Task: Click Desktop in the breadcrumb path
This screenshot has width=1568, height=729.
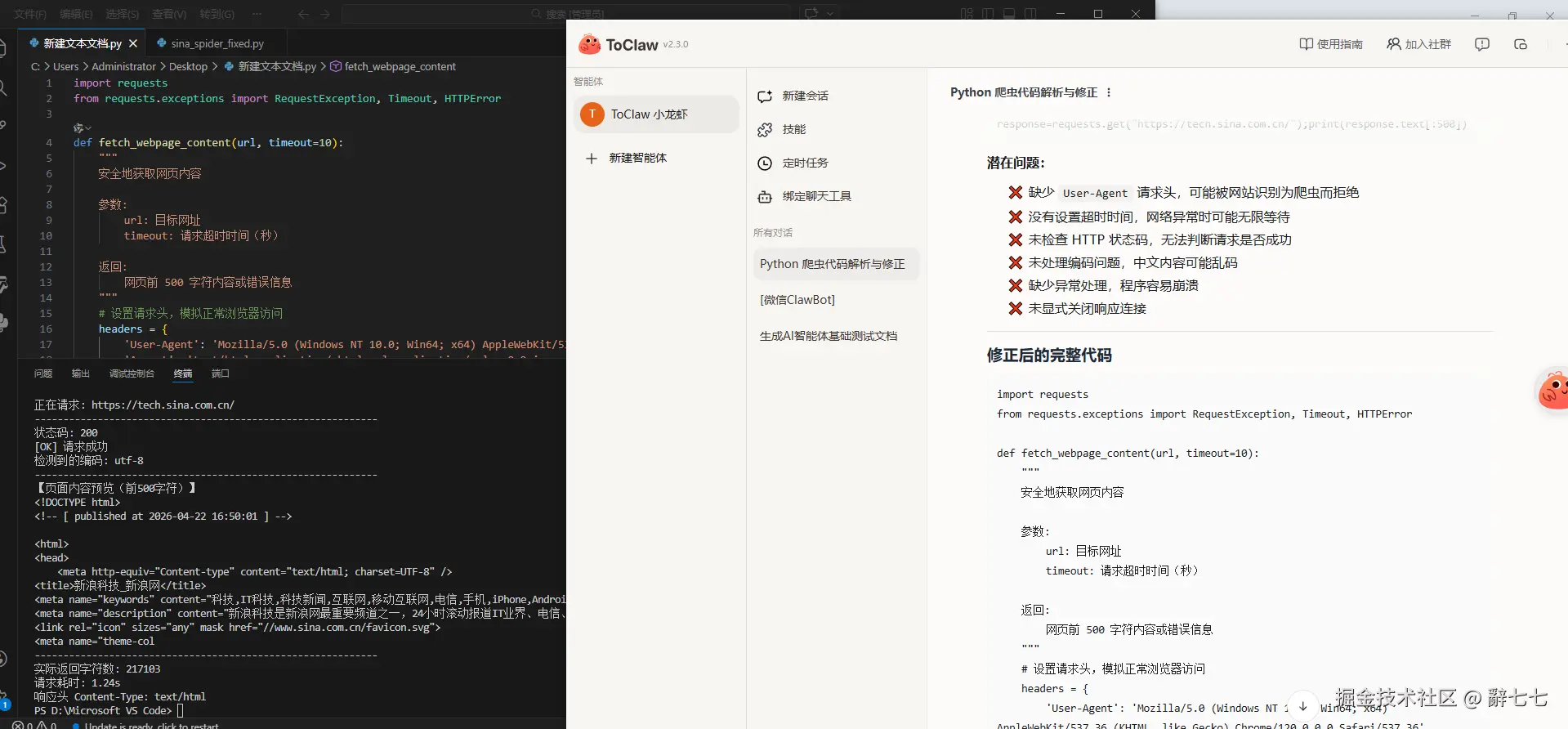Action: click(188, 66)
